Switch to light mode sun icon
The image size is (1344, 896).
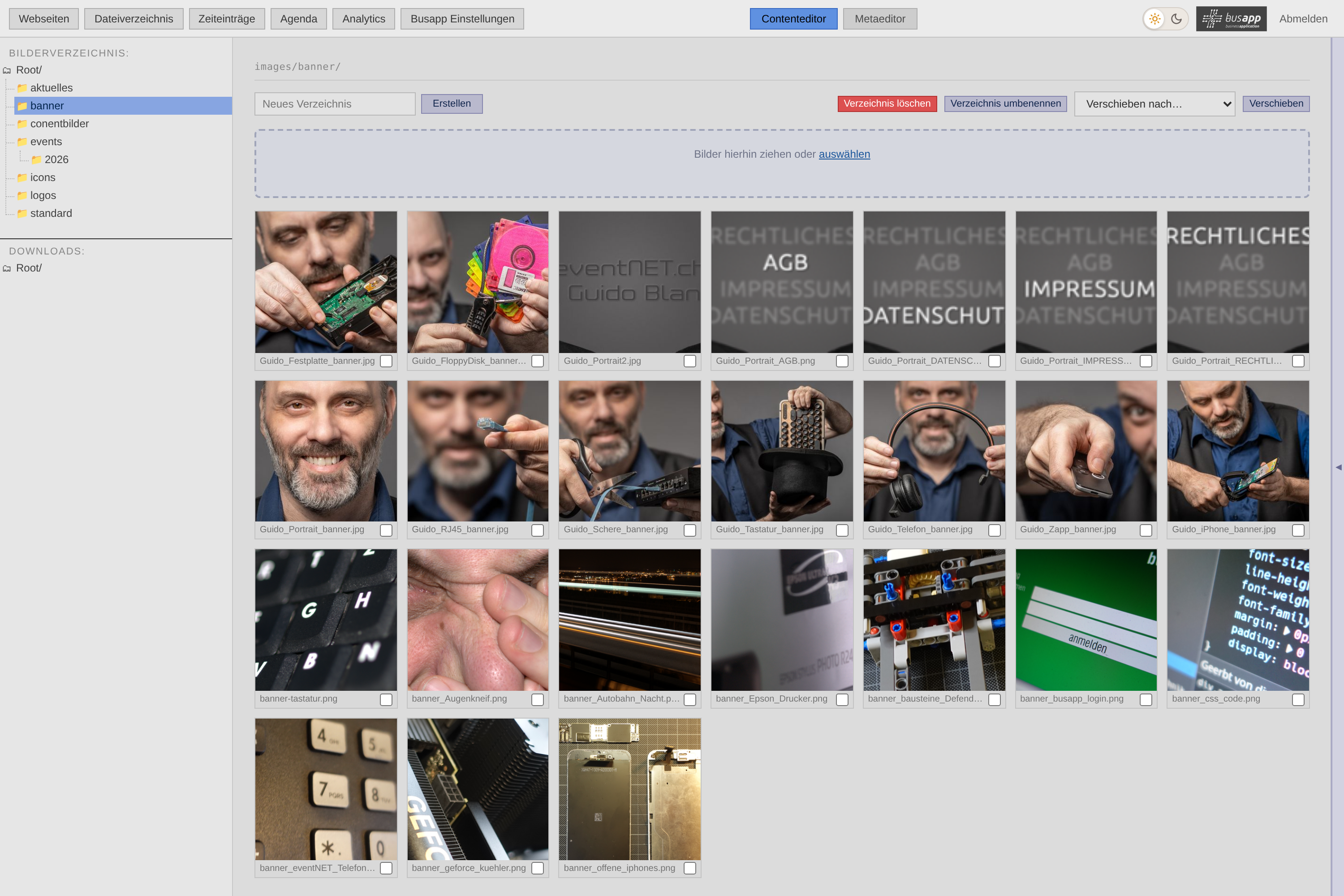click(x=1155, y=19)
